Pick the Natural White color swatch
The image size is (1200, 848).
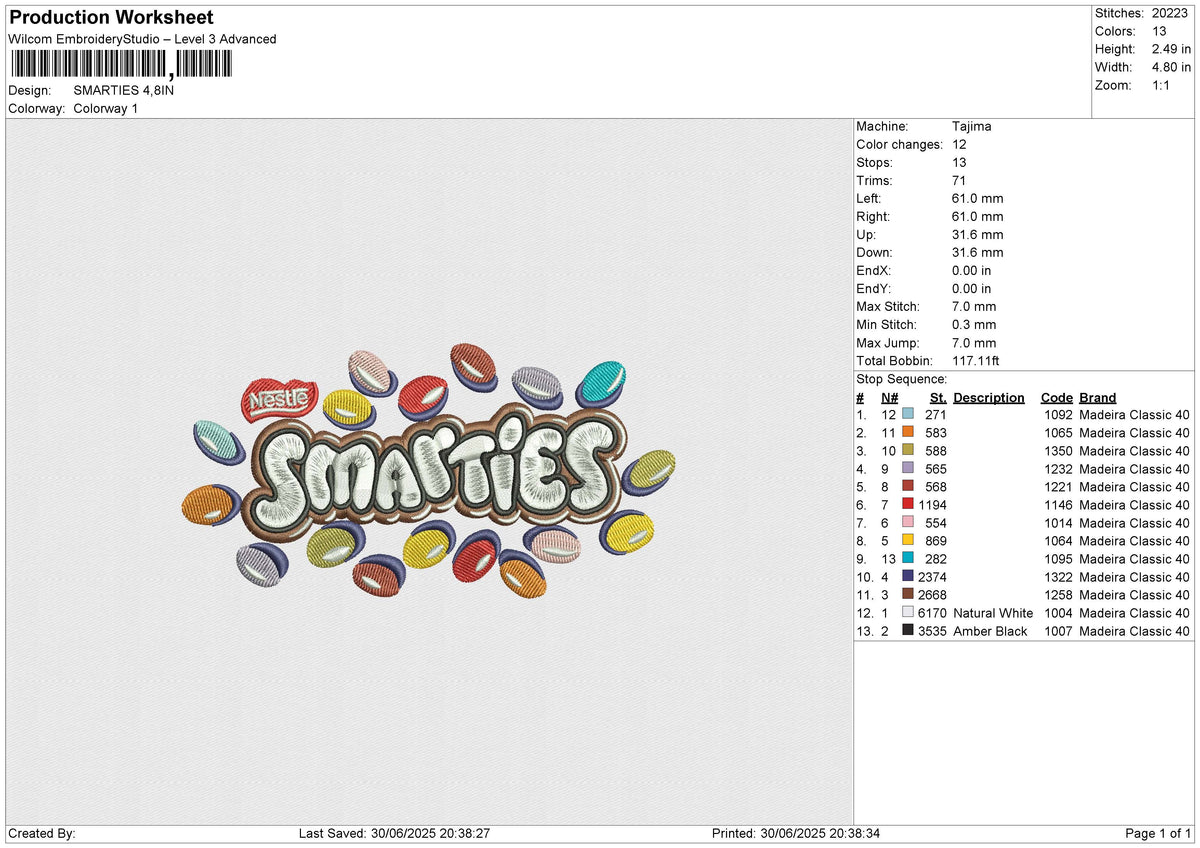[908, 612]
